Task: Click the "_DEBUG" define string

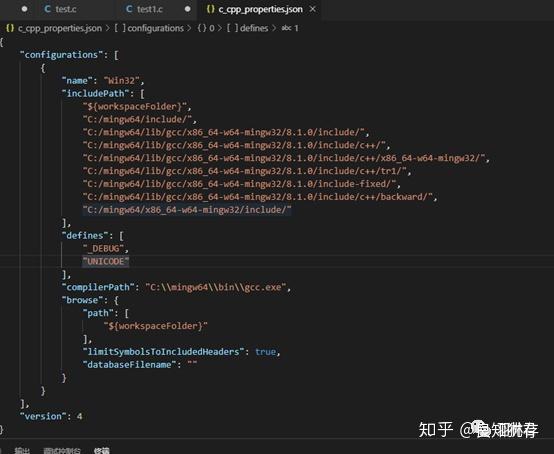Action: tap(103, 248)
